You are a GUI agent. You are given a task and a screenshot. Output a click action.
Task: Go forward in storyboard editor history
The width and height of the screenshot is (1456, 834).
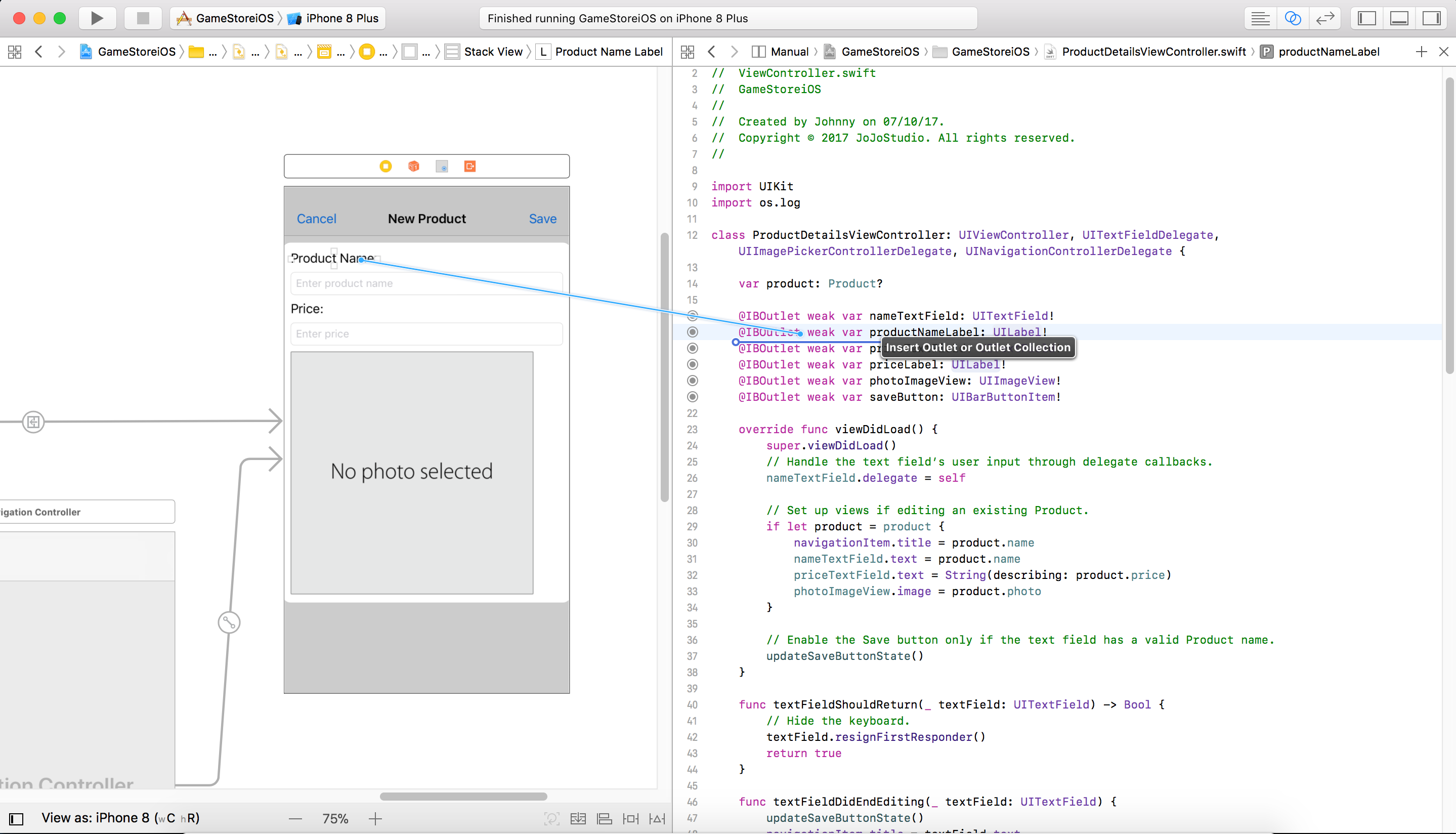(61, 52)
